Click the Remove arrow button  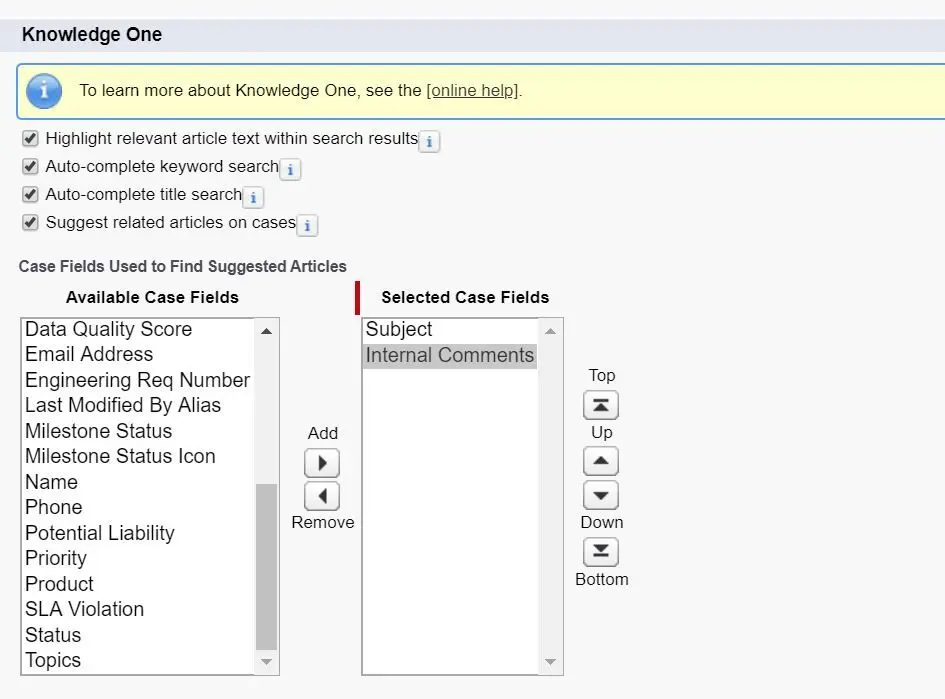[322, 496]
